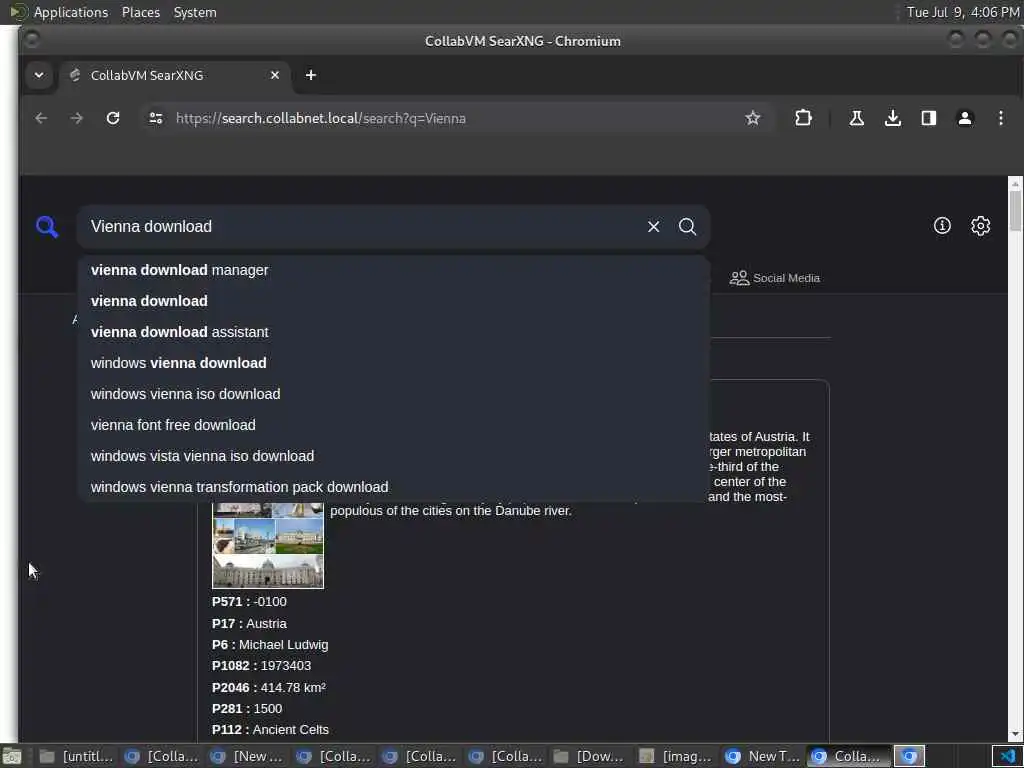Click 'P2046 : 414.78 km²' info row
The image size is (1024, 768).
click(268, 687)
